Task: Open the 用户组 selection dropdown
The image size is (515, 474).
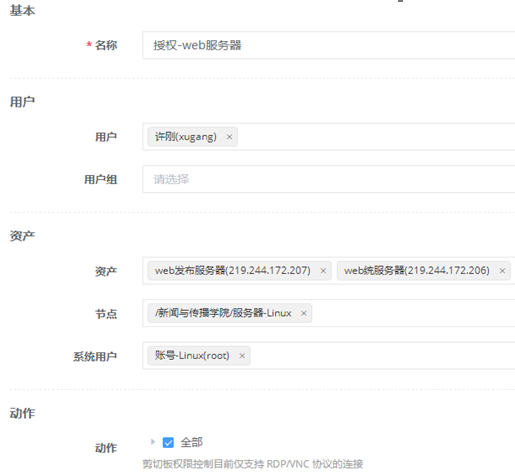Action: [x=329, y=179]
